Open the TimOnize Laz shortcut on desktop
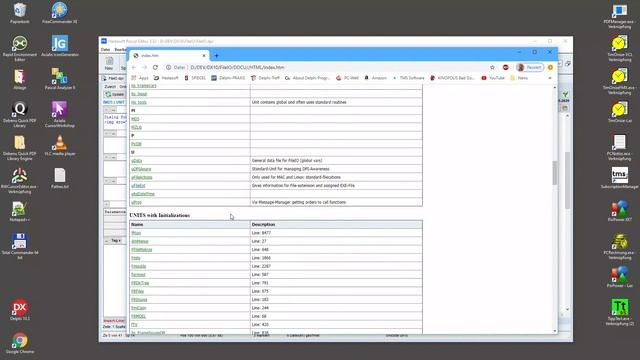Screen dimensions: 640x360 [x=620, y=112]
